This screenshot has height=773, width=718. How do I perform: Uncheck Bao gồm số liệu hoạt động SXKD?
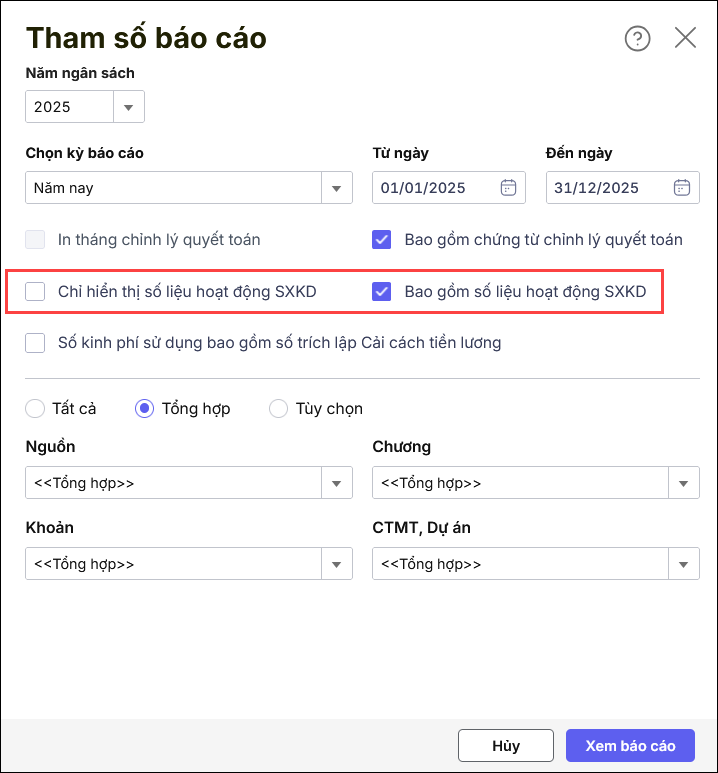(381, 292)
